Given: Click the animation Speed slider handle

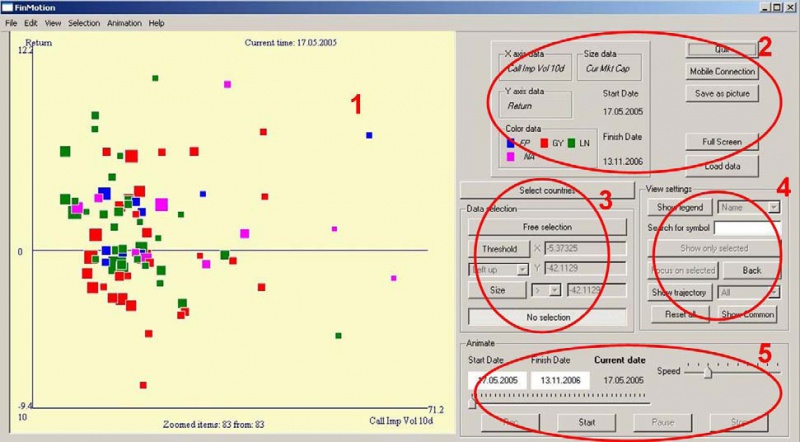Looking at the screenshot, I should click(x=708, y=372).
